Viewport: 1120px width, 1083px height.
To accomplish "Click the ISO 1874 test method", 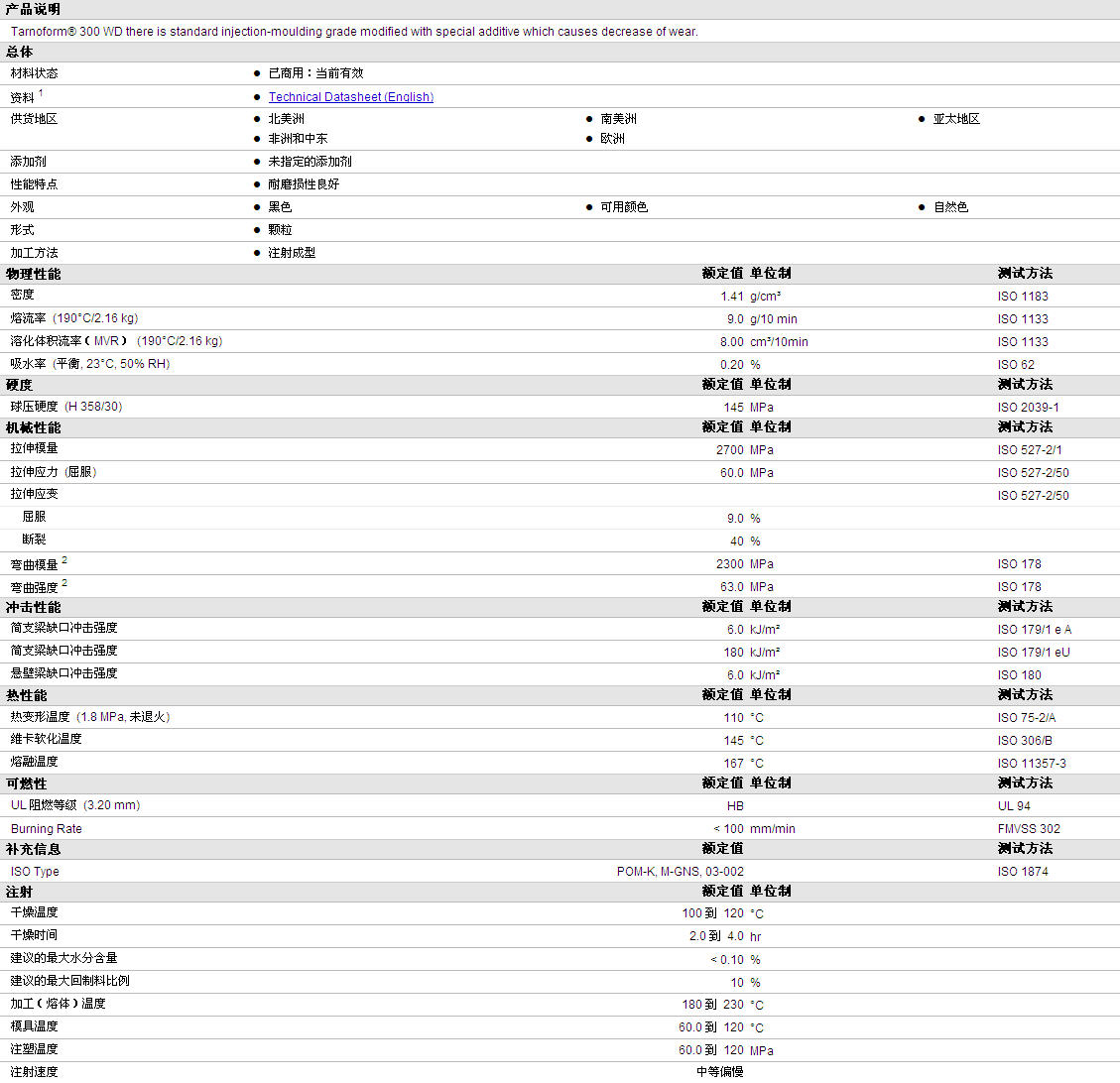I will point(1023,872).
